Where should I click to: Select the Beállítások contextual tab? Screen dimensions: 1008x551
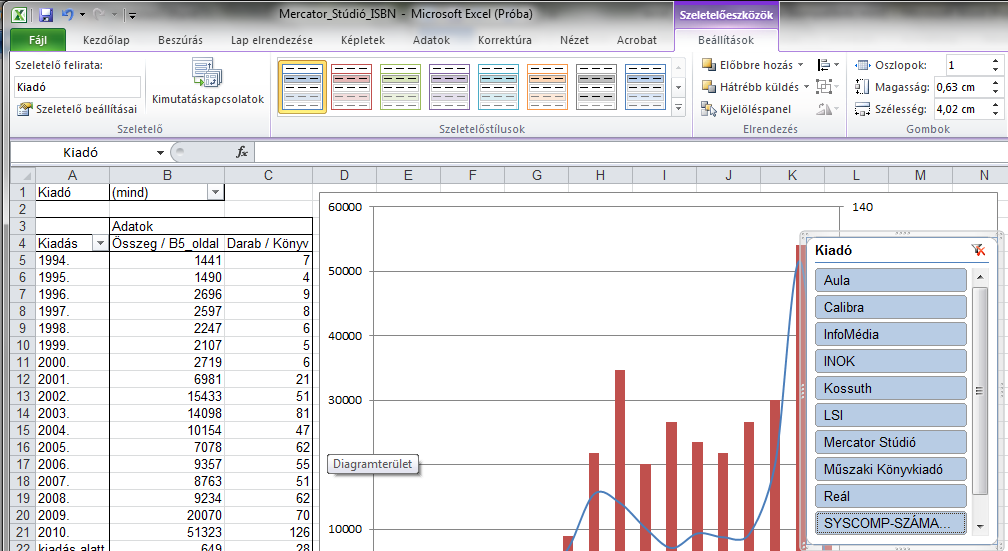coord(726,40)
